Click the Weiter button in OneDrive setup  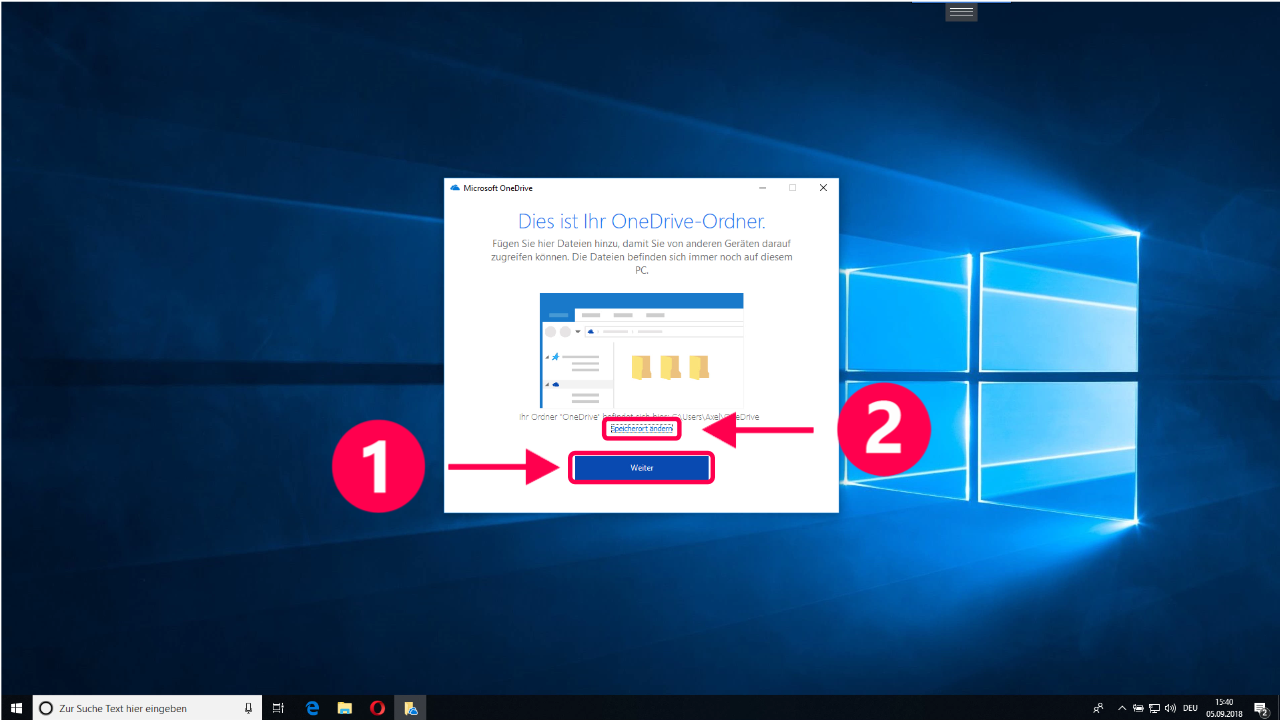tap(641, 468)
